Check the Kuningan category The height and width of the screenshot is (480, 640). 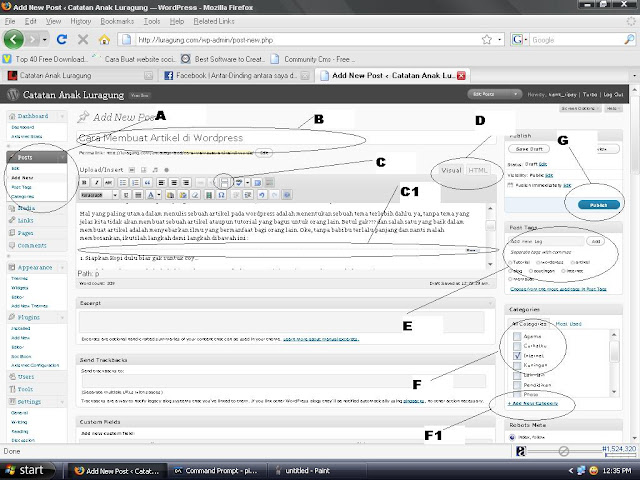[x=517, y=365]
